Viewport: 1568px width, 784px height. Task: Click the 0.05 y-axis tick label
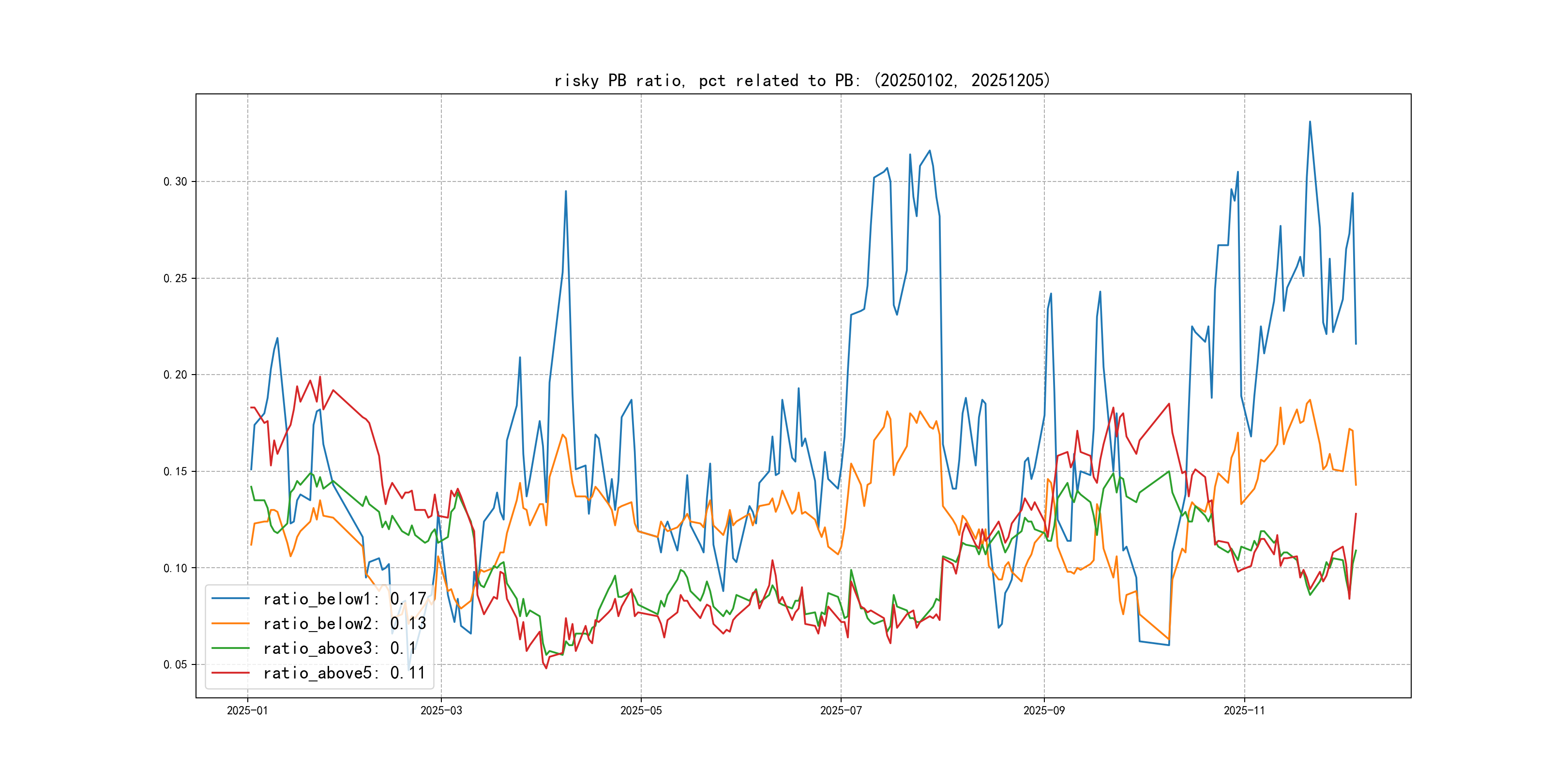(175, 664)
